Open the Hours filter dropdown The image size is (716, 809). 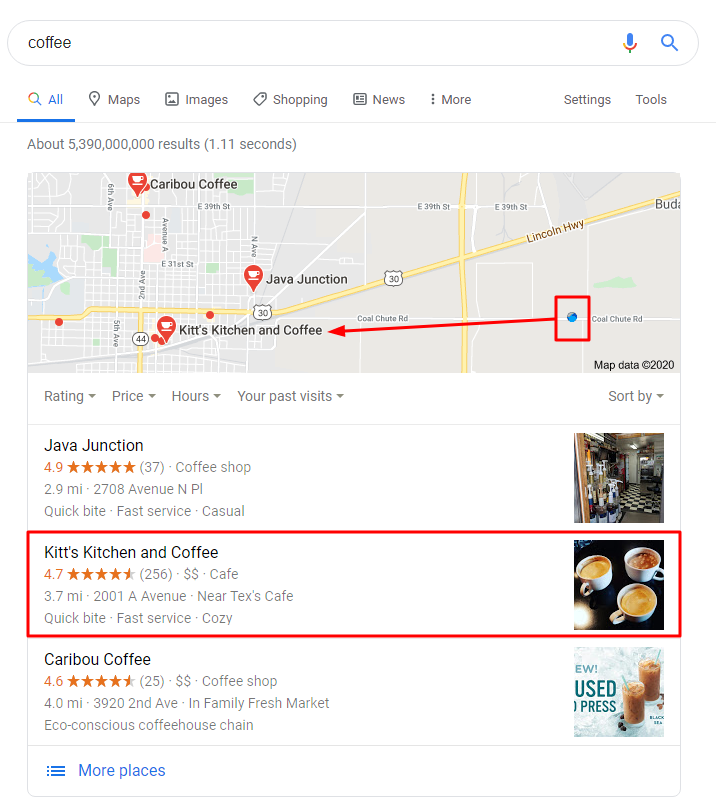coord(196,396)
